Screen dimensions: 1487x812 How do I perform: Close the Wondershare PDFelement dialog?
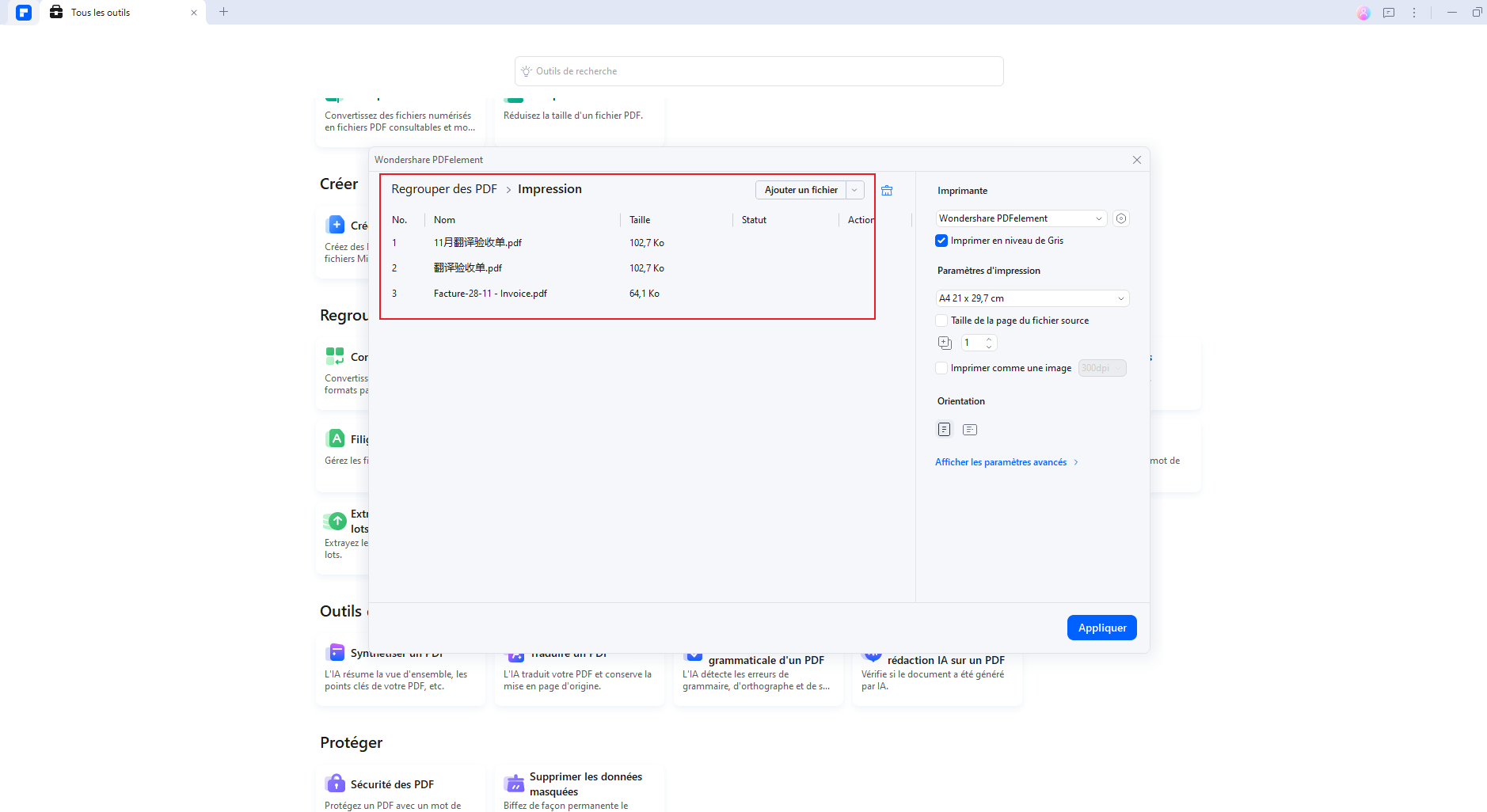tap(1137, 160)
